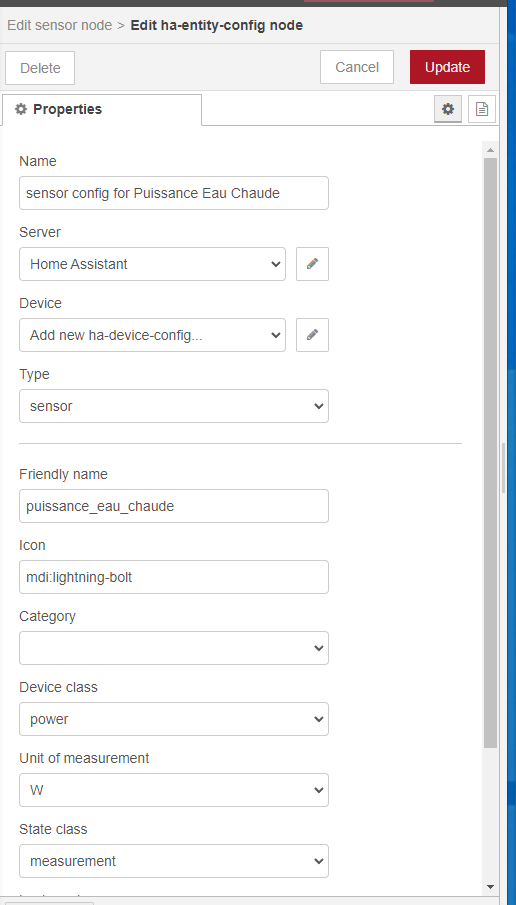Go back via Edit sensor node breadcrumb
The width and height of the screenshot is (516, 905).
[x=59, y=25]
